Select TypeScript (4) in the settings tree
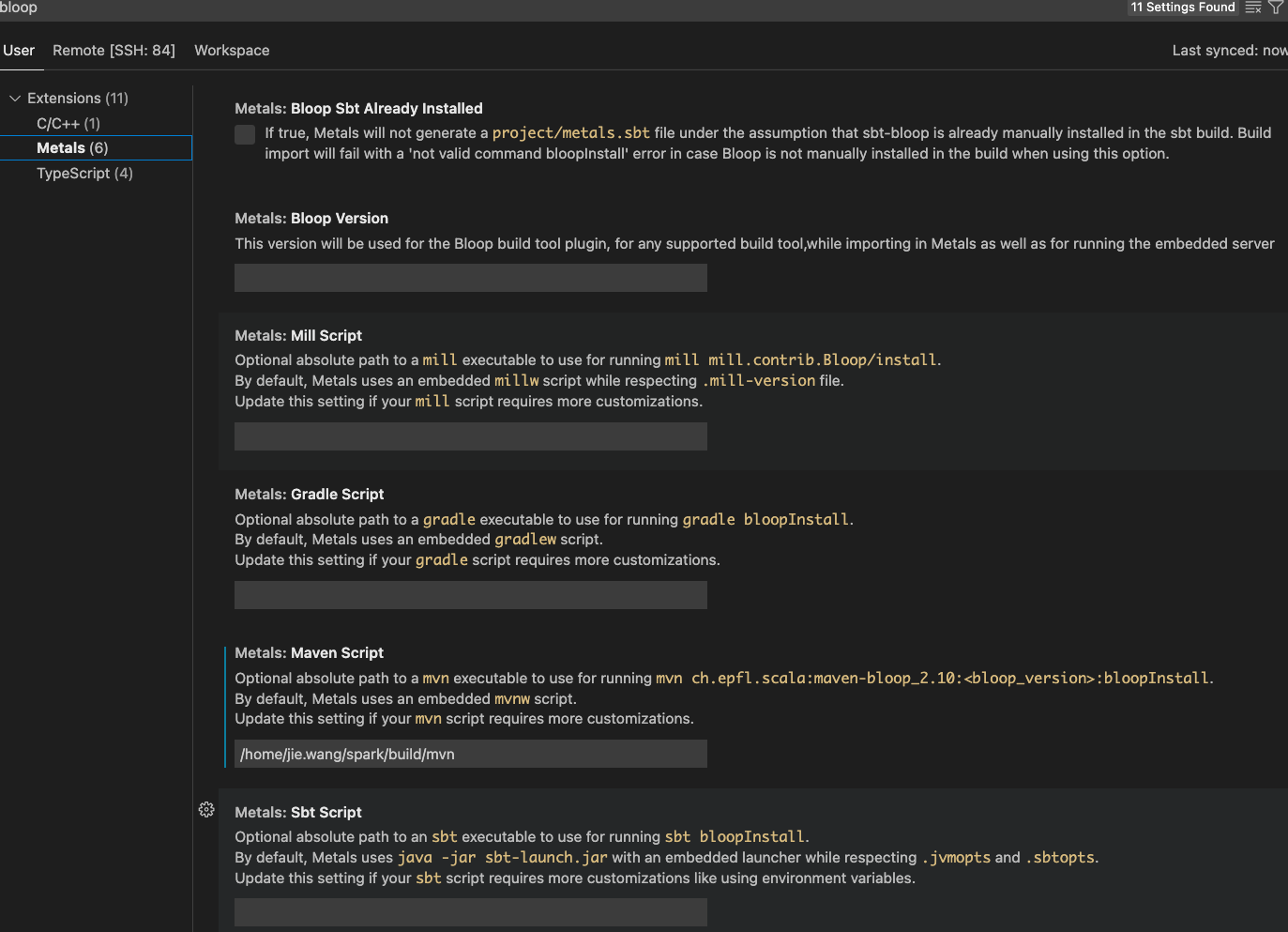The image size is (1288, 932). (84, 174)
